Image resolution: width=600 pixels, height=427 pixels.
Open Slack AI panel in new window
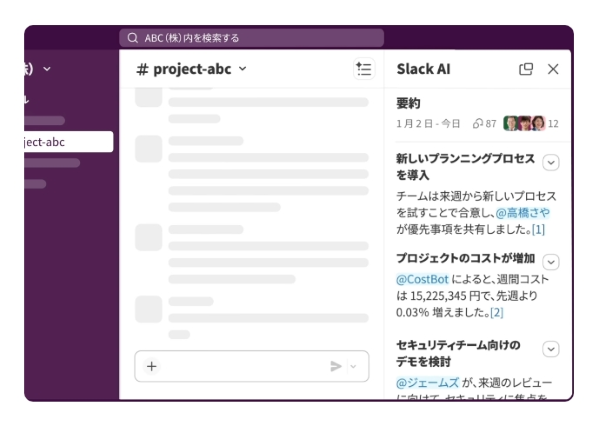coord(526,70)
